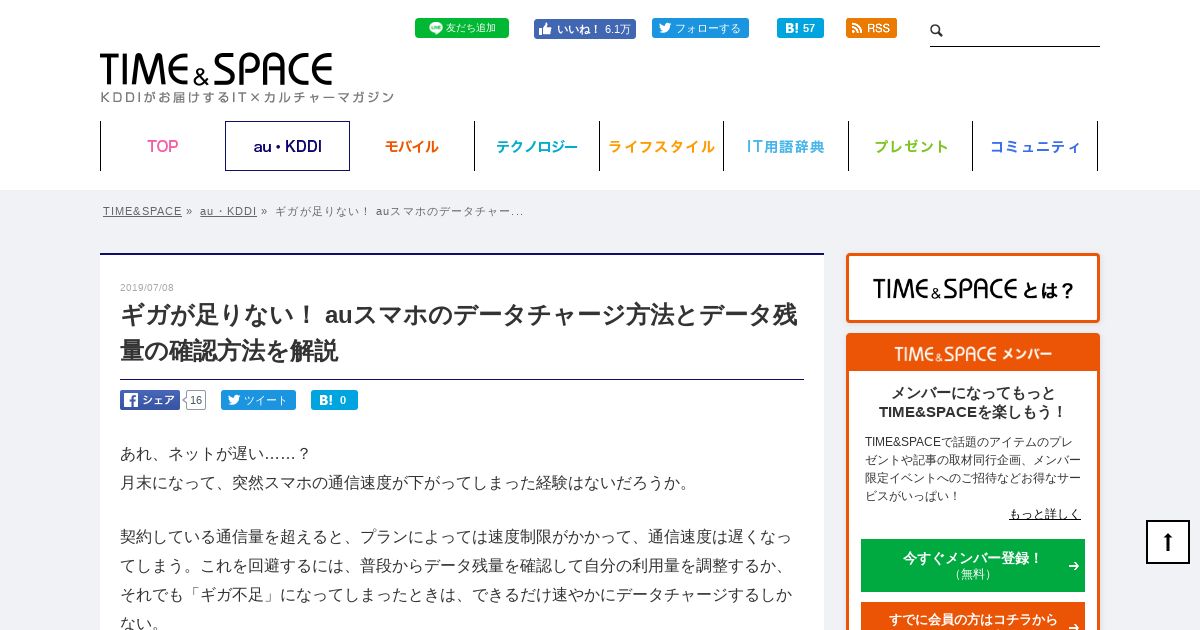Subscribe through the RSS button
Screen dimensions: 1200x630
871,28
